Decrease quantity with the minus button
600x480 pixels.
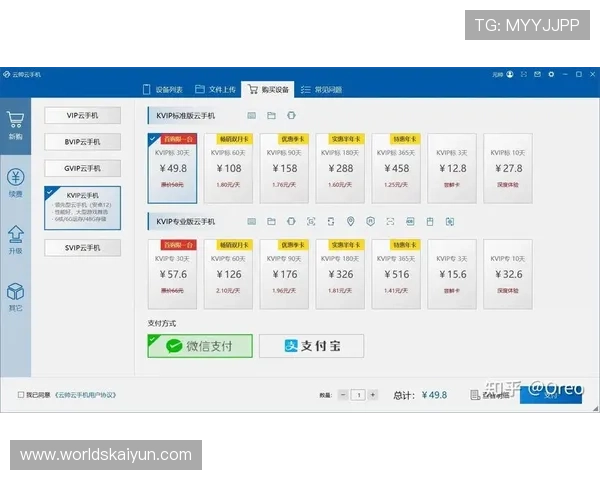[343, 395]
